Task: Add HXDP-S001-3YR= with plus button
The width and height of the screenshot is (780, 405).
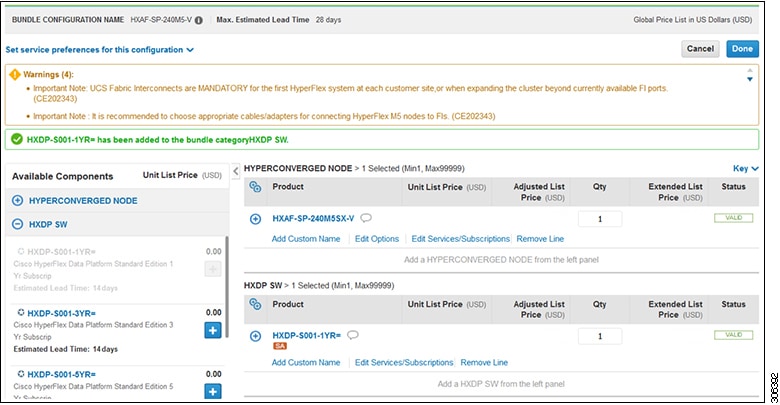Action: tap(213, 330)
